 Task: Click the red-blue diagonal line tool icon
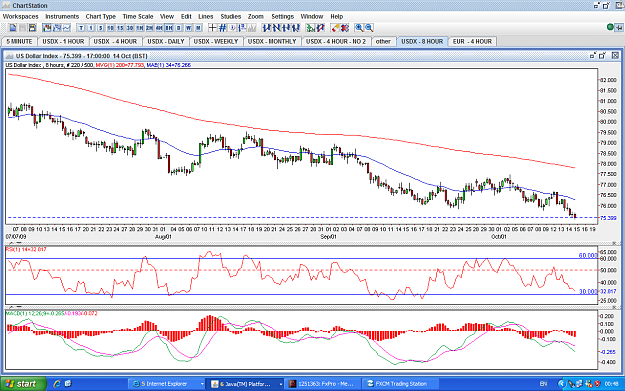click(320, 28)
